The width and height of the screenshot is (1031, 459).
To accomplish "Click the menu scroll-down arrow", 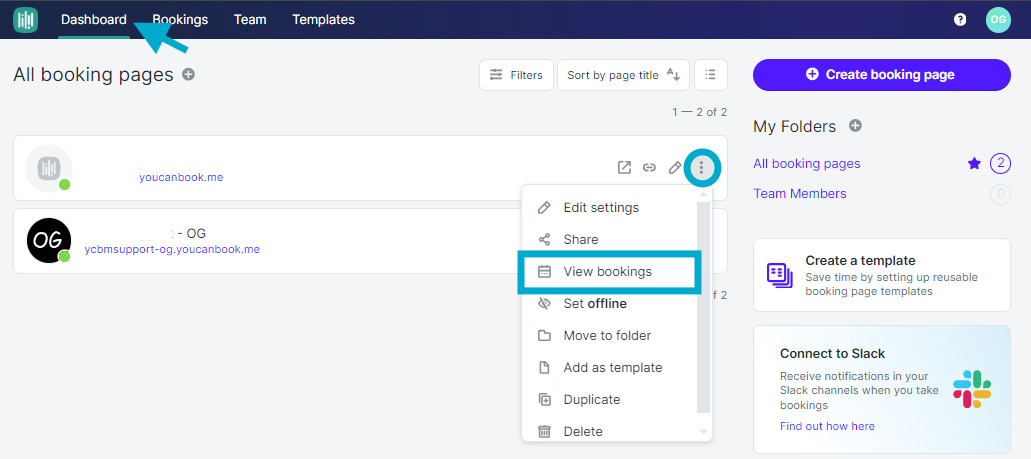I will click(704, 432).
